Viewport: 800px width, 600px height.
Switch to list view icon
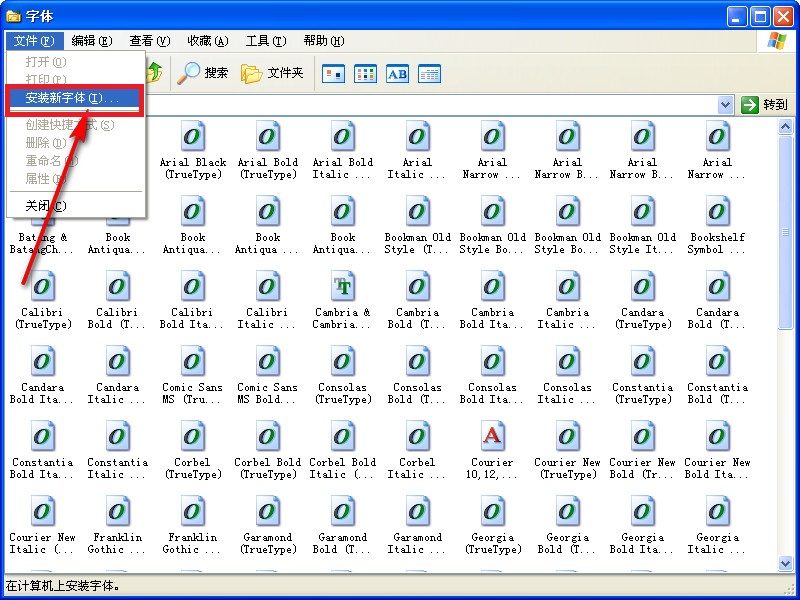pyautogui.click(x=365, y=74)
